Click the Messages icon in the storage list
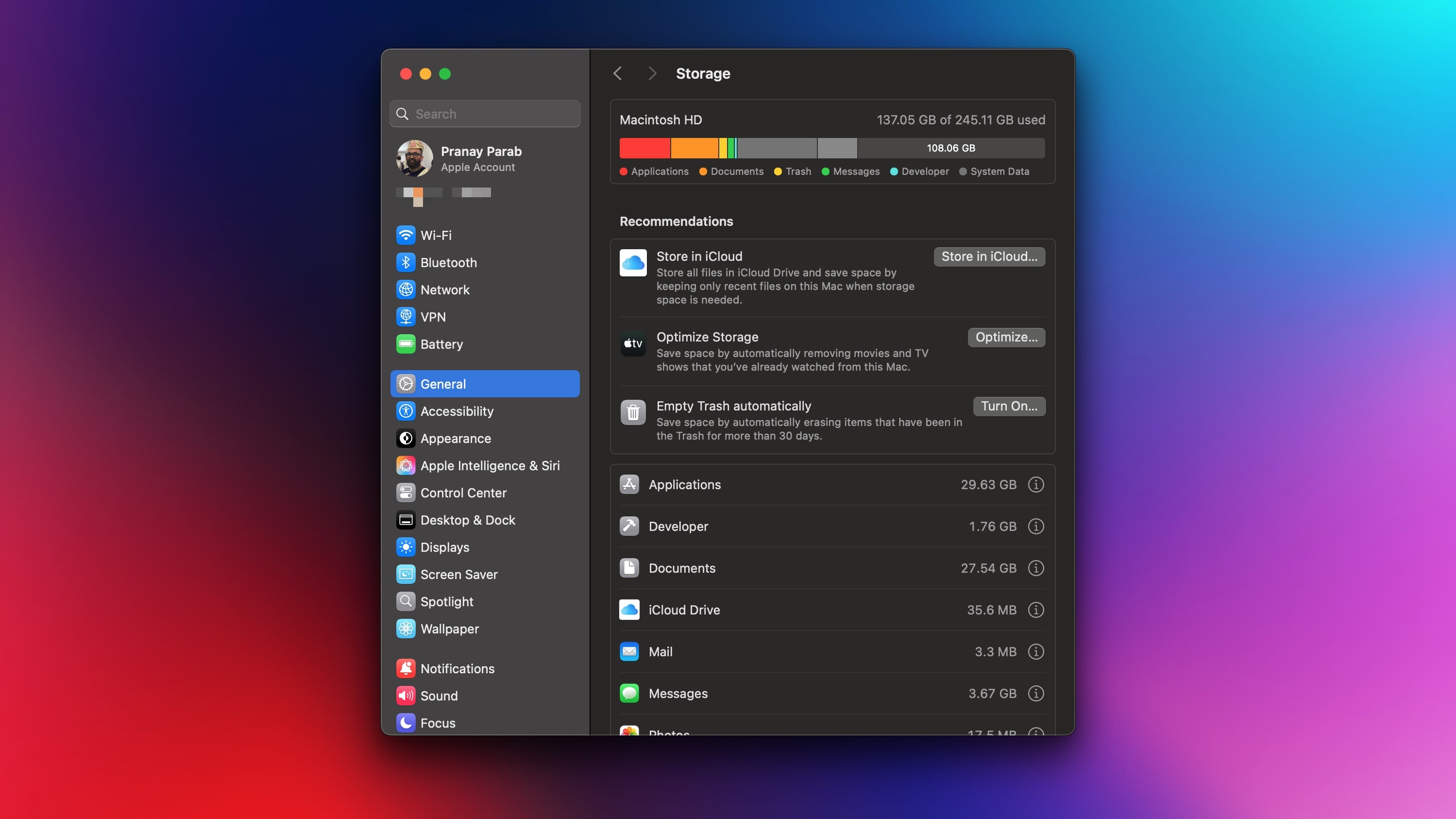 click(x=629, y=694)
